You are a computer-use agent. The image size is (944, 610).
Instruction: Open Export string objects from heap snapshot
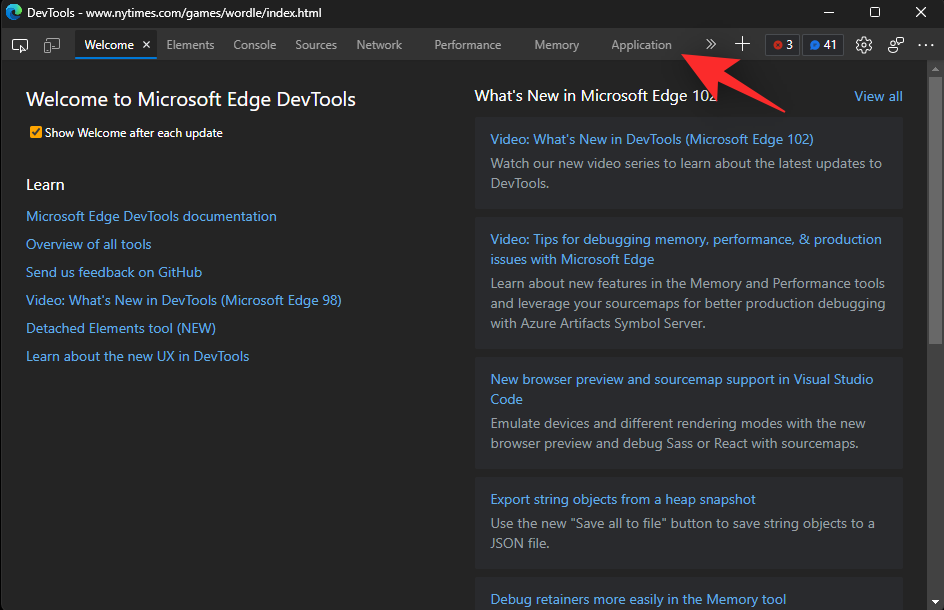pyautogui.click(x=622, y=499)
